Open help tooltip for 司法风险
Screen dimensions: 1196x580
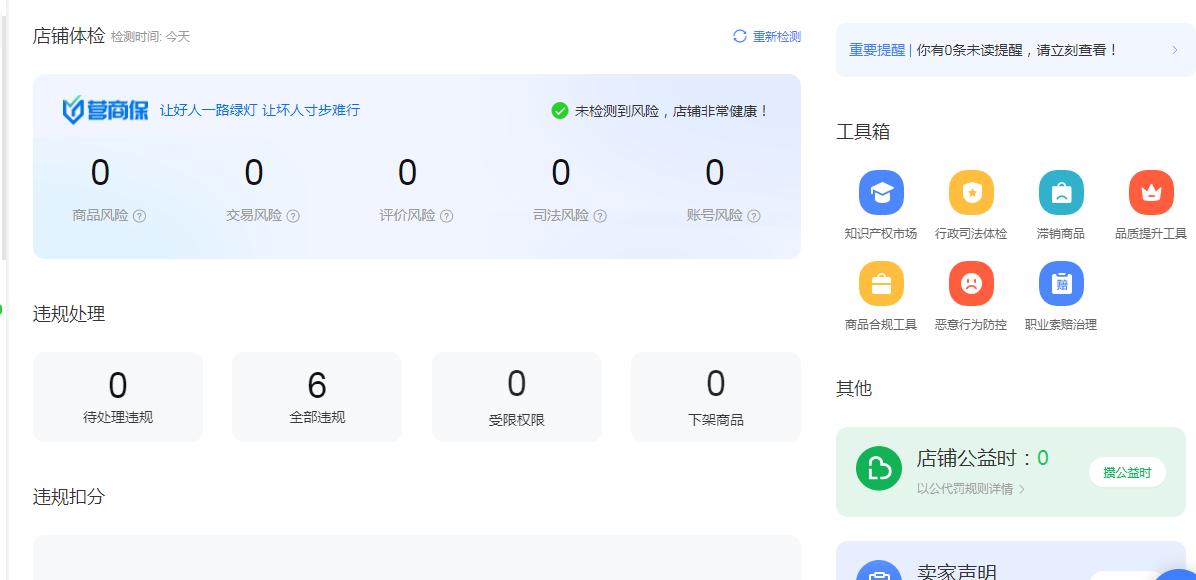click(x=599, y=215)
